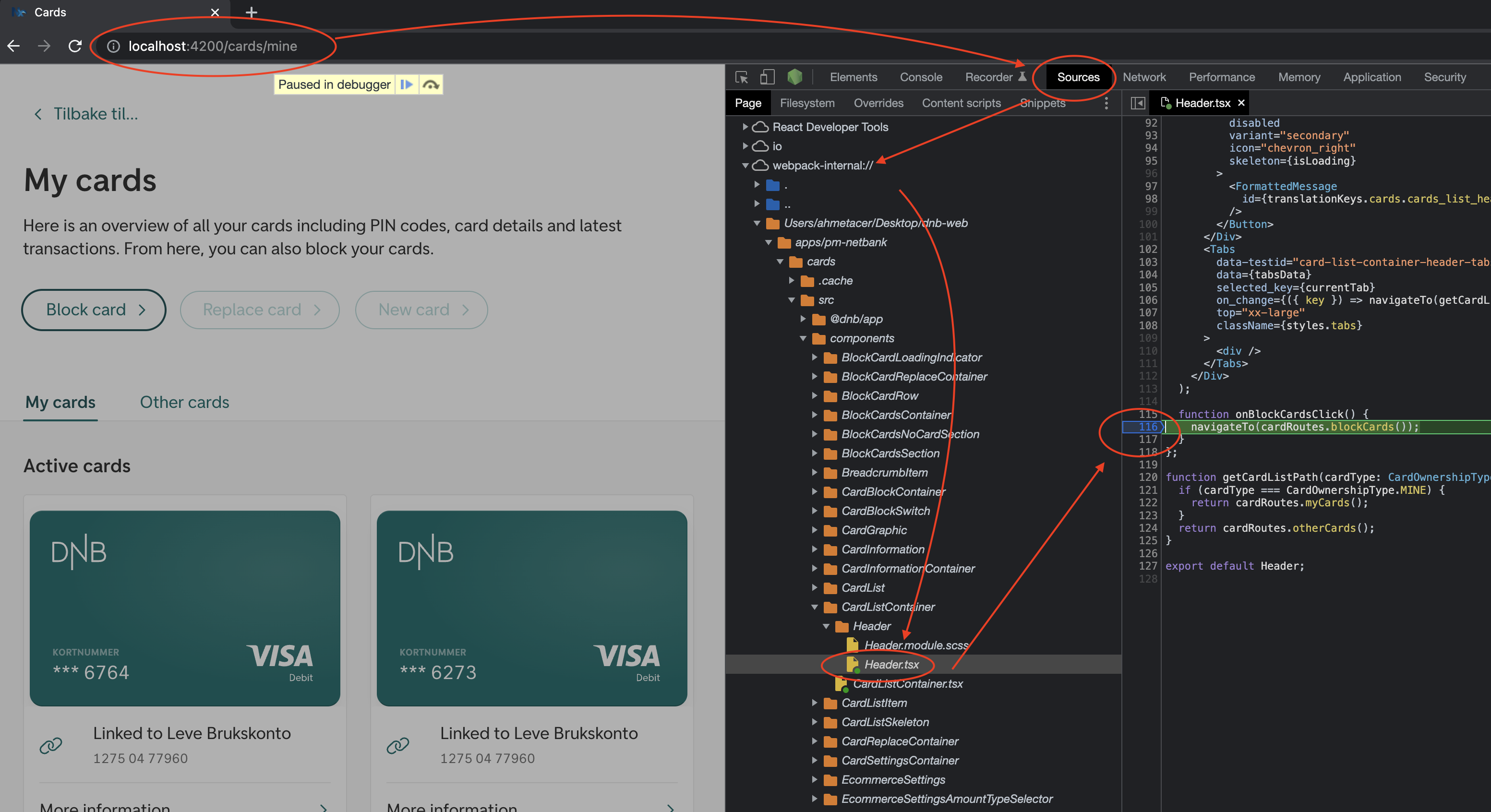Viewport: 1491px width, 812px height.
Task: Resume script execution in paused overlay
Action: pyautogui.click(x=406, y=84)
